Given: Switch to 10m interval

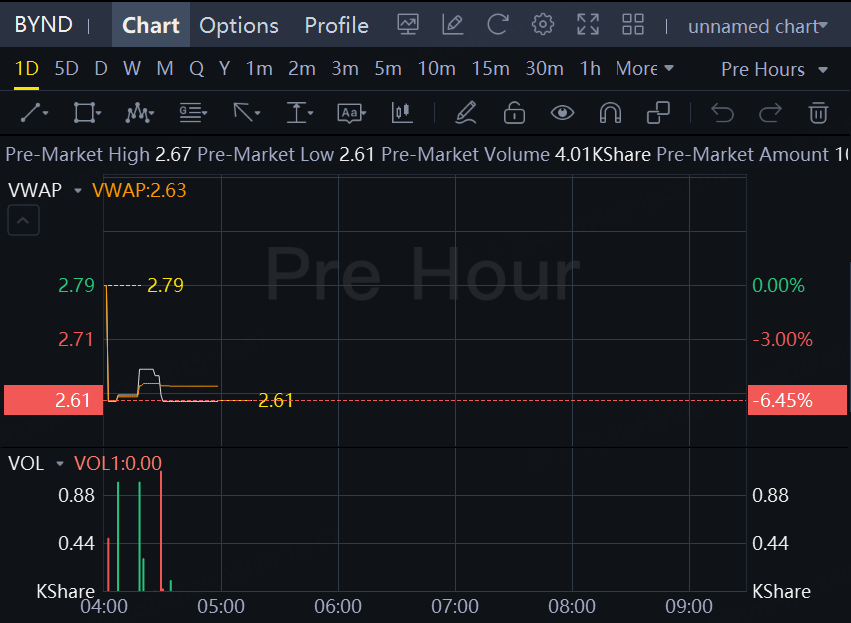Looking at the screenshot, I should click(436, 69).
